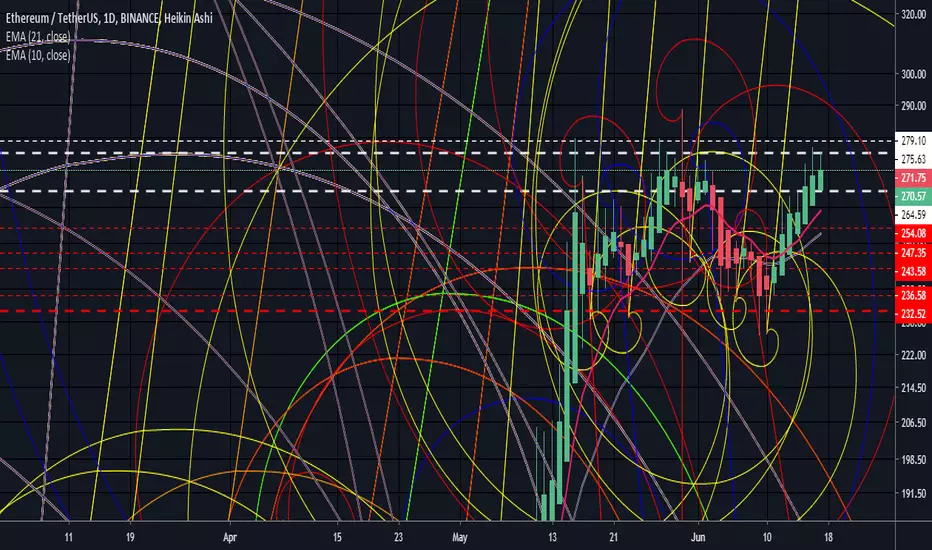
Task: Click the 191.50 price axis label
Action: (x=914, y=494)
